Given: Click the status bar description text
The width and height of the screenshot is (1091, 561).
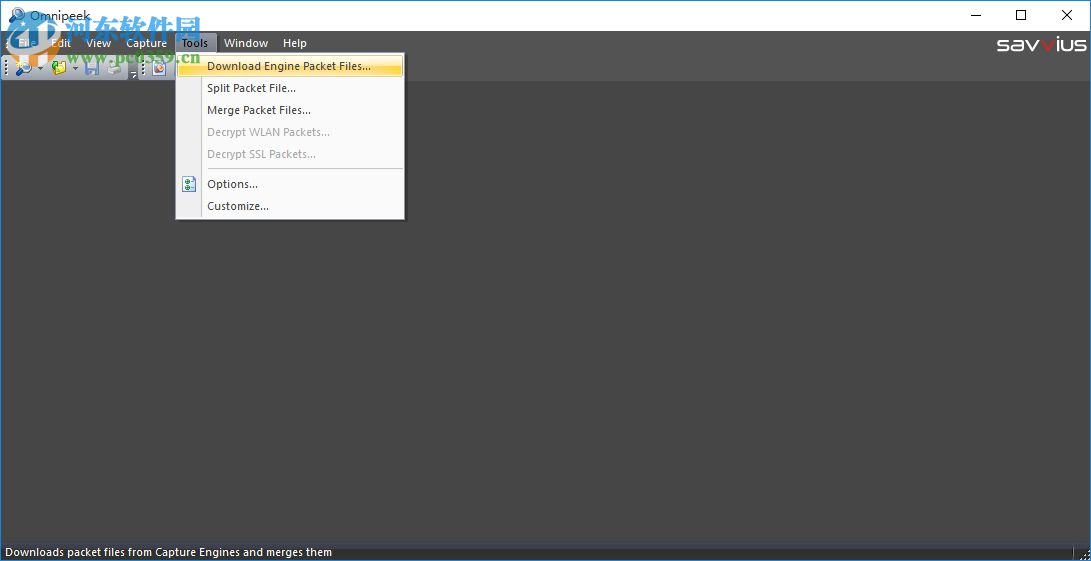Looking at the screenshot, I should pos(168,553).
